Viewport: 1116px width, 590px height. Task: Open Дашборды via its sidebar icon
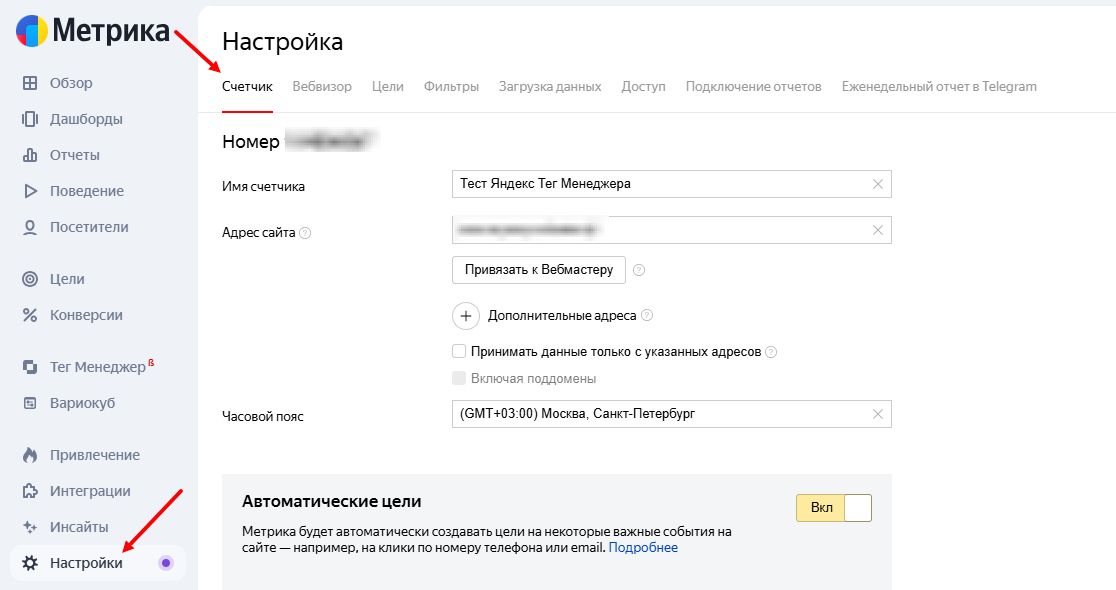click(x=30, y=119)
